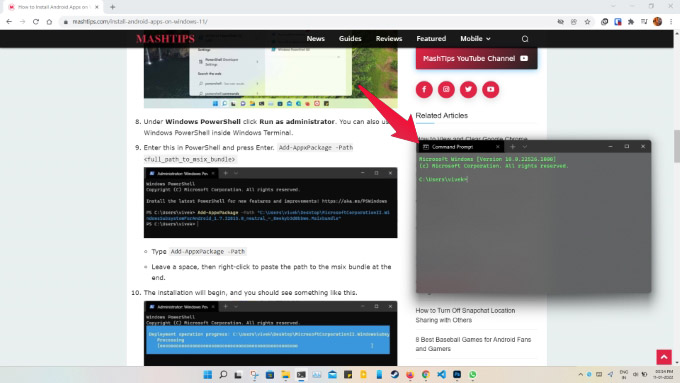Expand the Mobile dropdown menu
The width and height of the screenshot is (680, 383).
[x=475, y=39]
